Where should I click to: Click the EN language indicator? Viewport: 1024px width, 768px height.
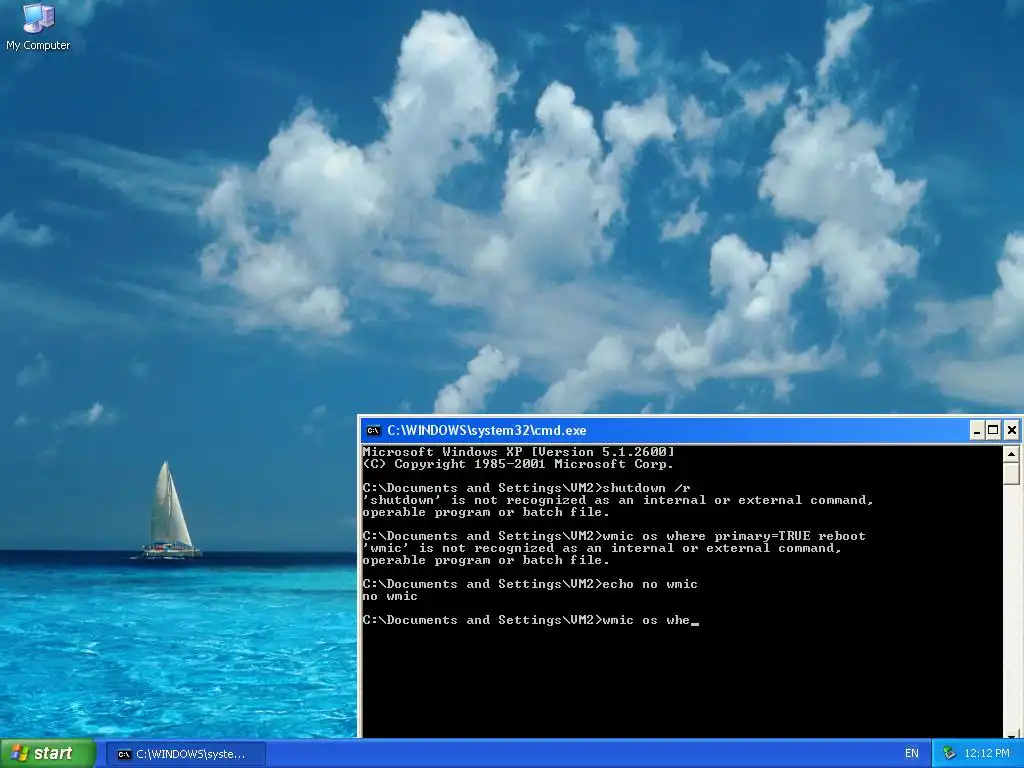point(912,754)
